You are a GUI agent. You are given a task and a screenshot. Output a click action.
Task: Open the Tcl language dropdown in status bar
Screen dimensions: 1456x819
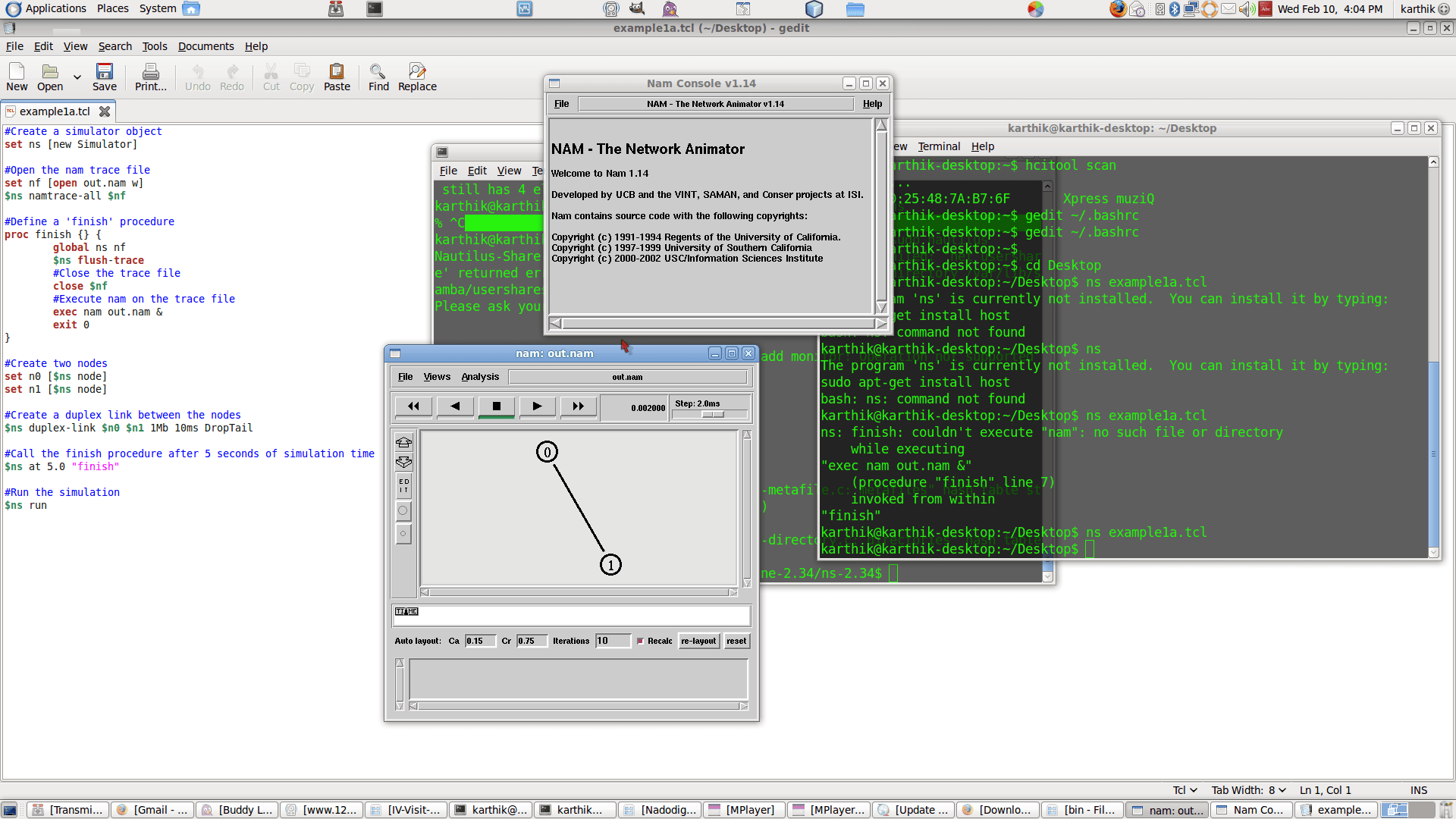(x=1185, y=790)
